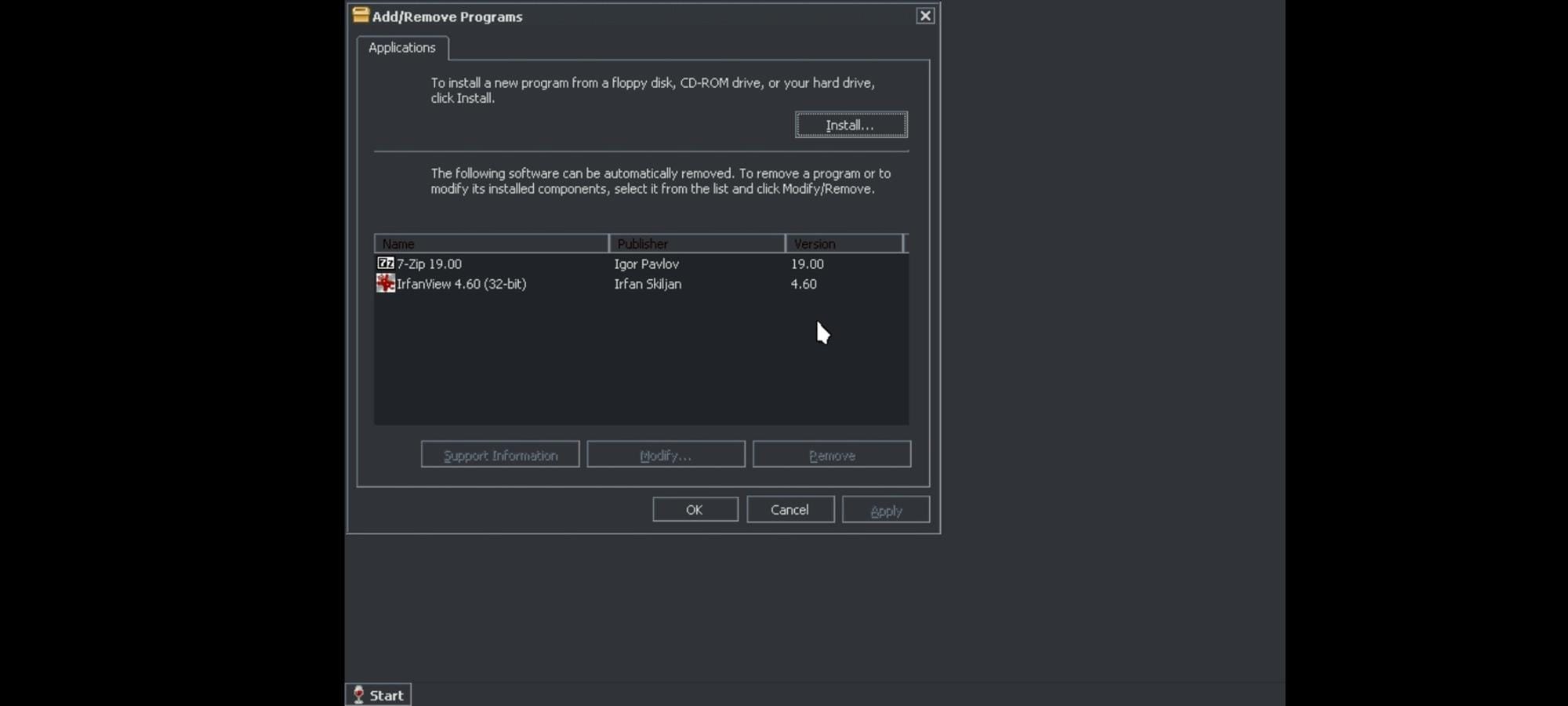Image resolution: width=1568 pixels, height=706 pixels.
Task: Open the Start menu
Action: [x=378, y=695]
